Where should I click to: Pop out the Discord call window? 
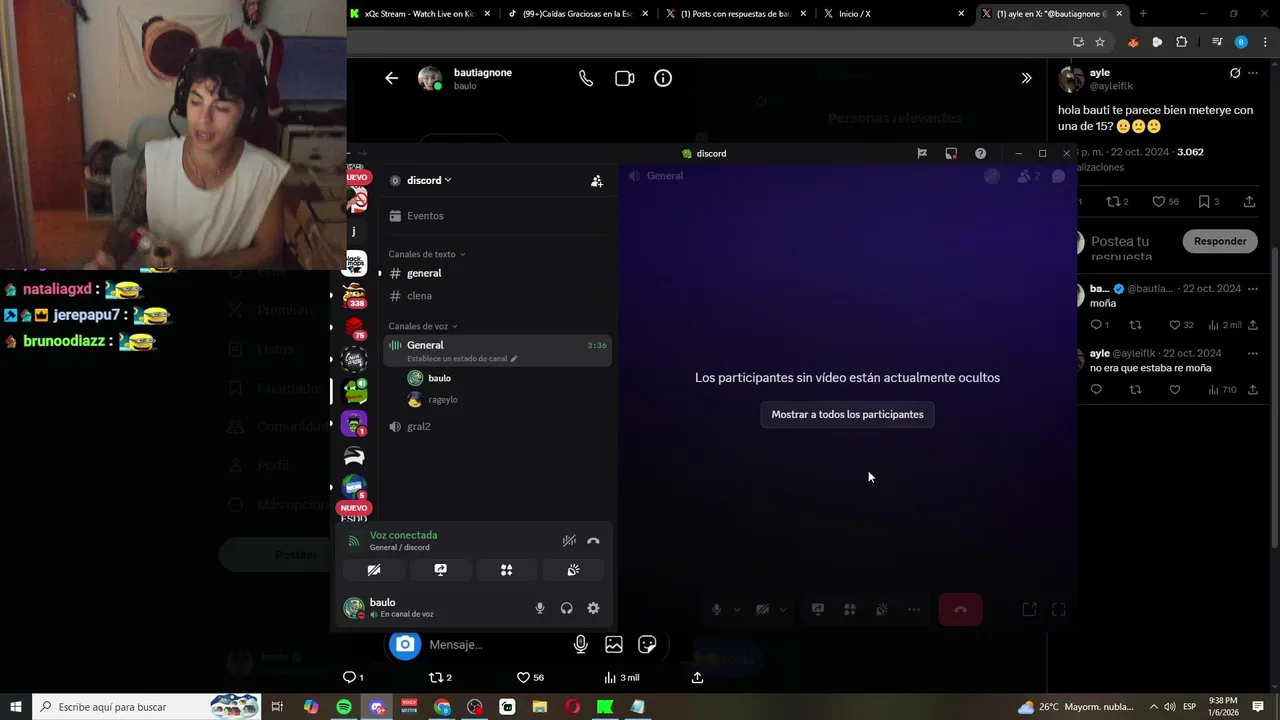click(1029, 609)
